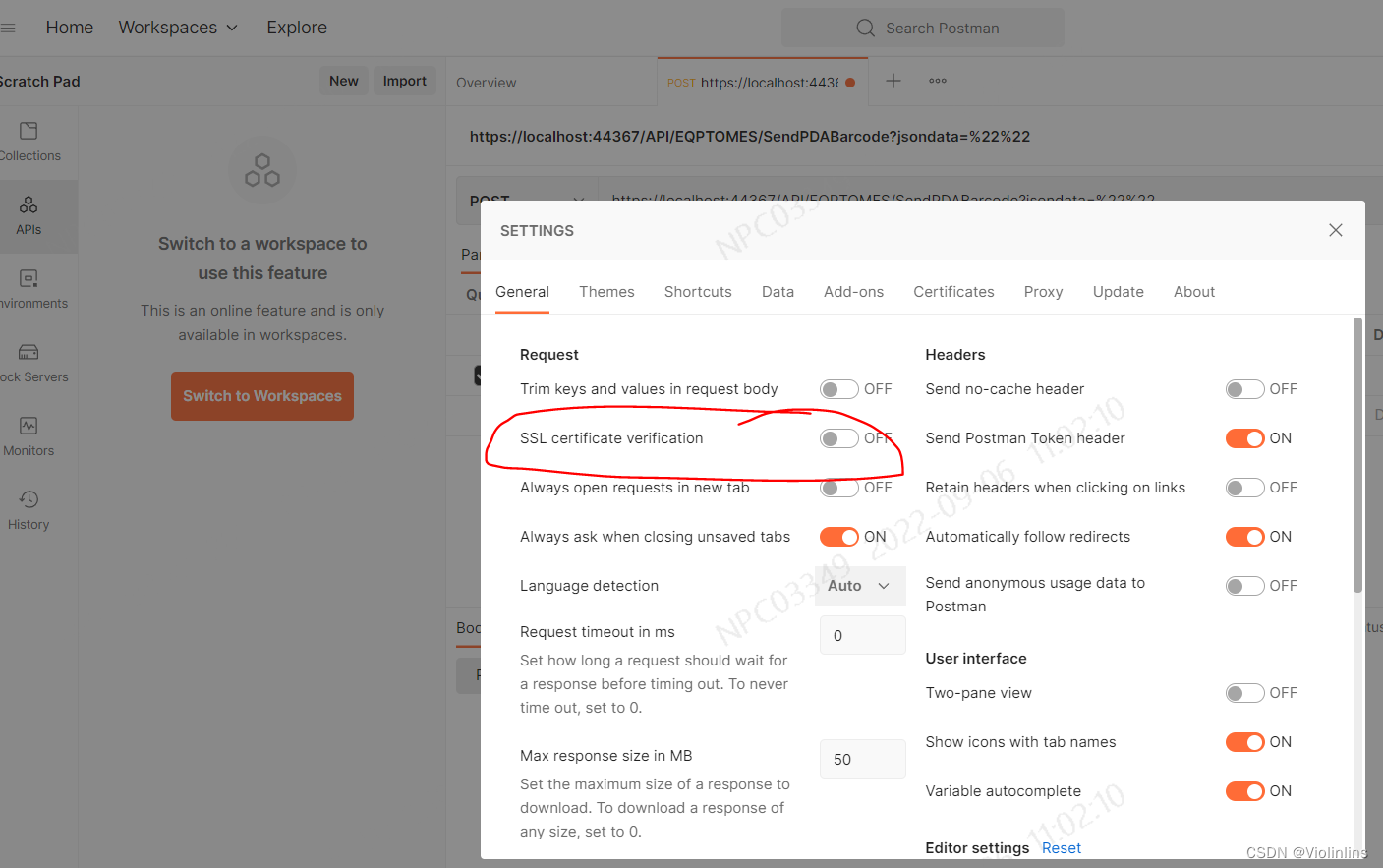The image size is (1383, 868).
Task: Click the hamburger menu in top-left corner
Action: [10, 27]
